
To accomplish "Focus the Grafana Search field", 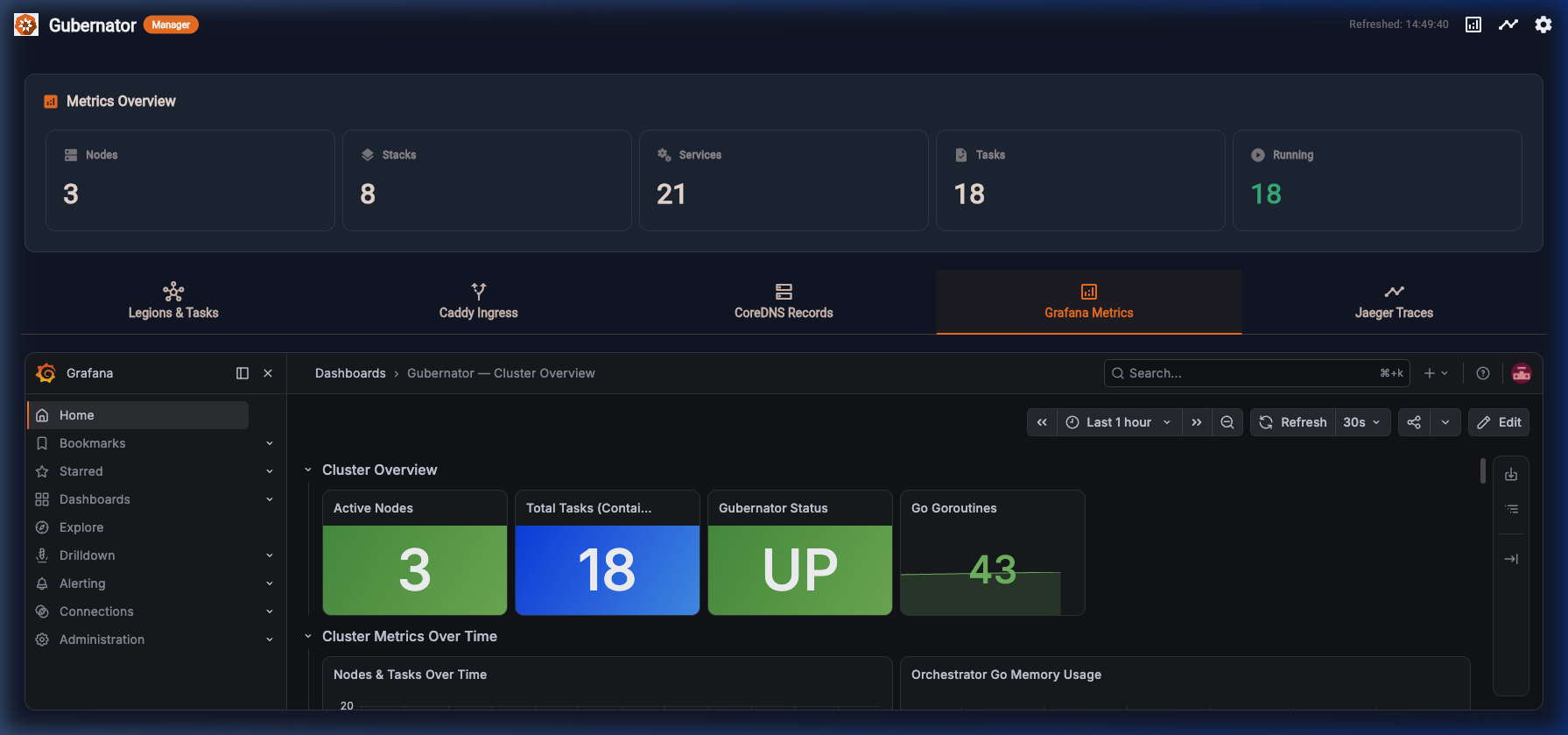I will point(1257,373).
